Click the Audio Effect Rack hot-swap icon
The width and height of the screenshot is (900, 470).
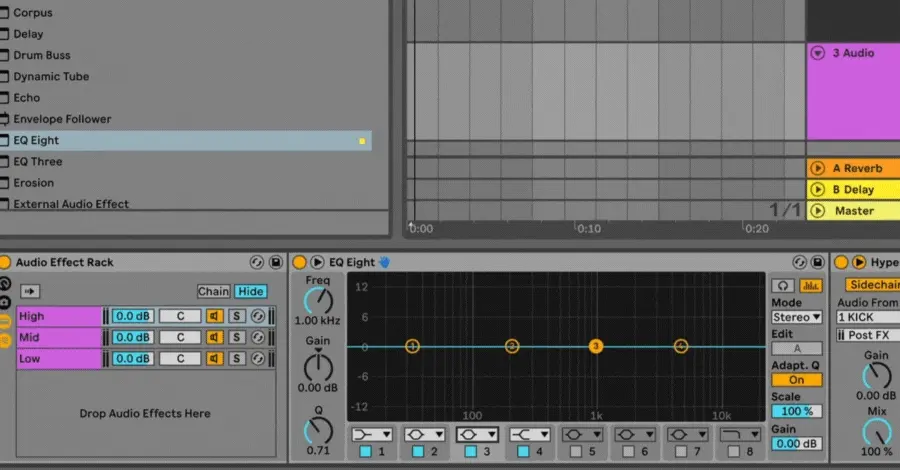point(257,262)
